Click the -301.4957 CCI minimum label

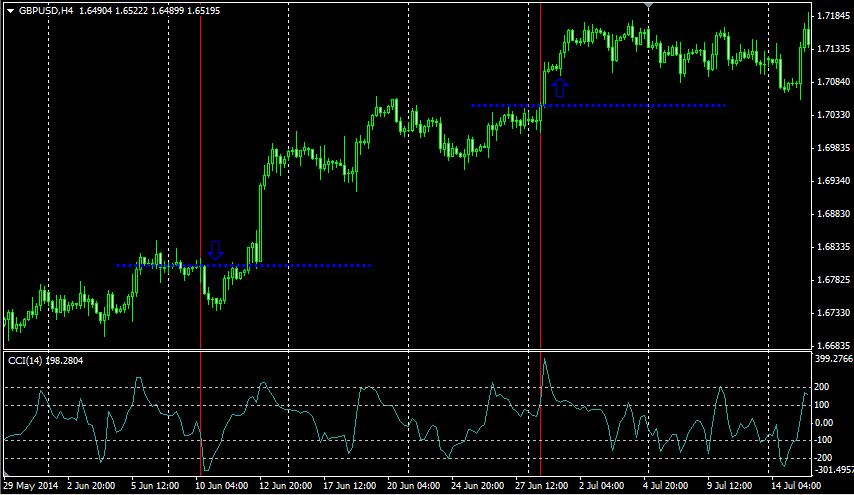pyautogui.click(x=833, y=469)
